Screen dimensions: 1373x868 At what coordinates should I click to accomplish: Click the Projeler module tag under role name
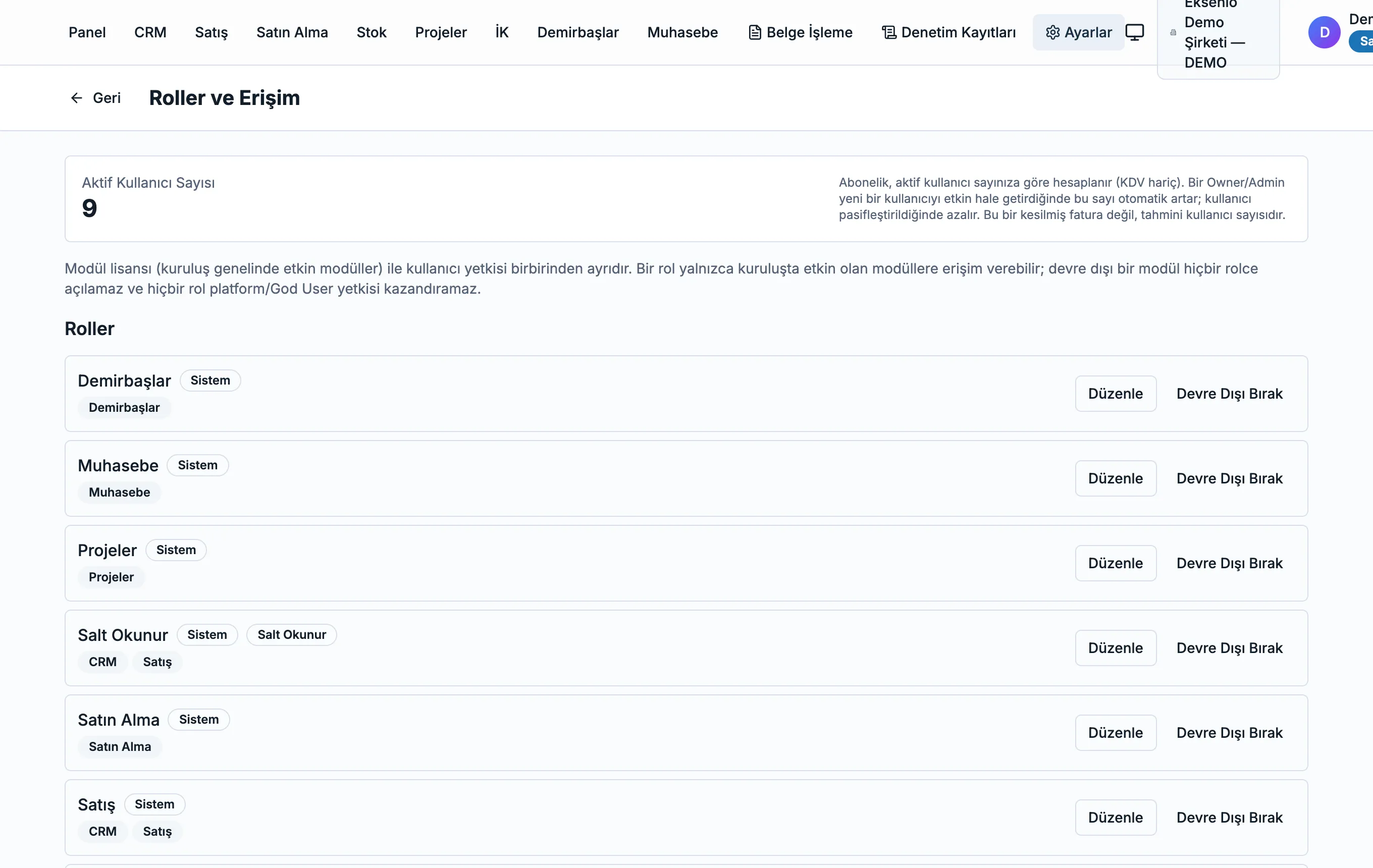tap(111, 578)
